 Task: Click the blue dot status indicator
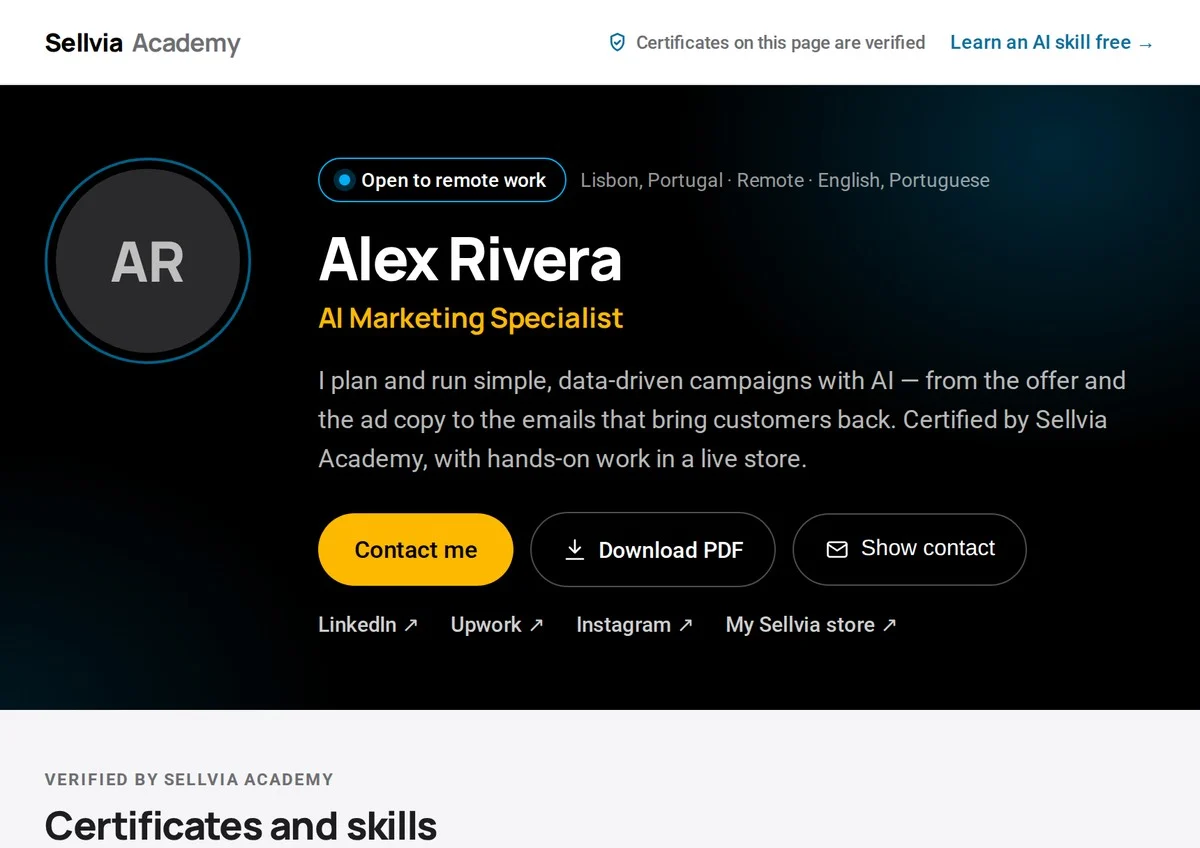point(344,180)
